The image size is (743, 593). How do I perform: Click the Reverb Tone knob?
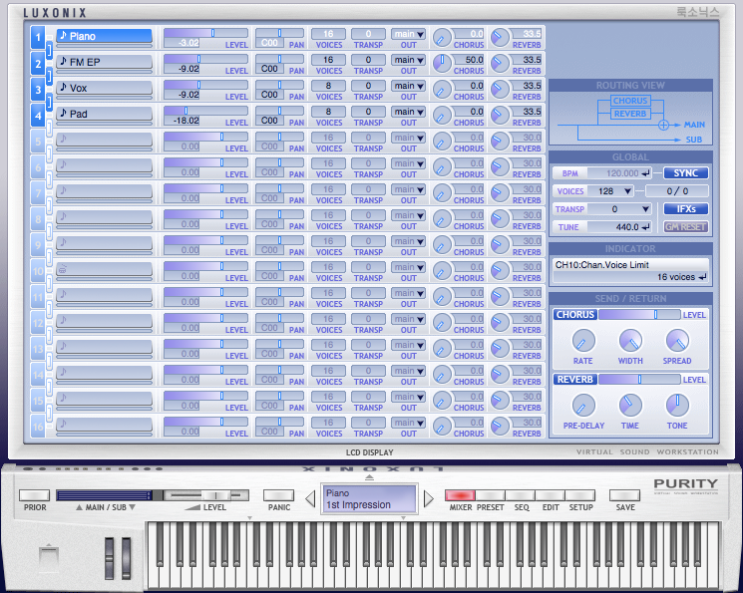click(677, 406)
